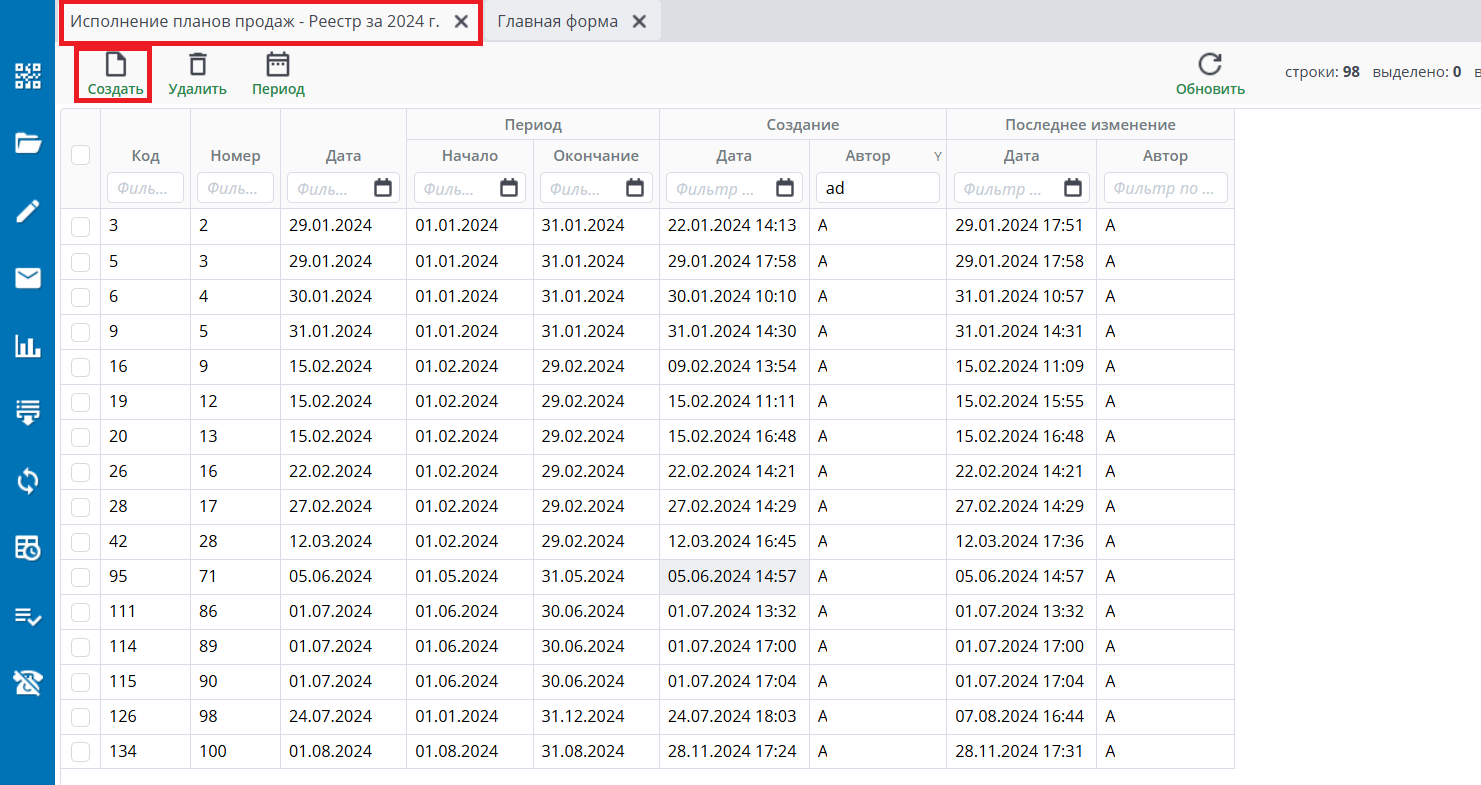Toggle the select-all checkbox in table header

point(81,155)
